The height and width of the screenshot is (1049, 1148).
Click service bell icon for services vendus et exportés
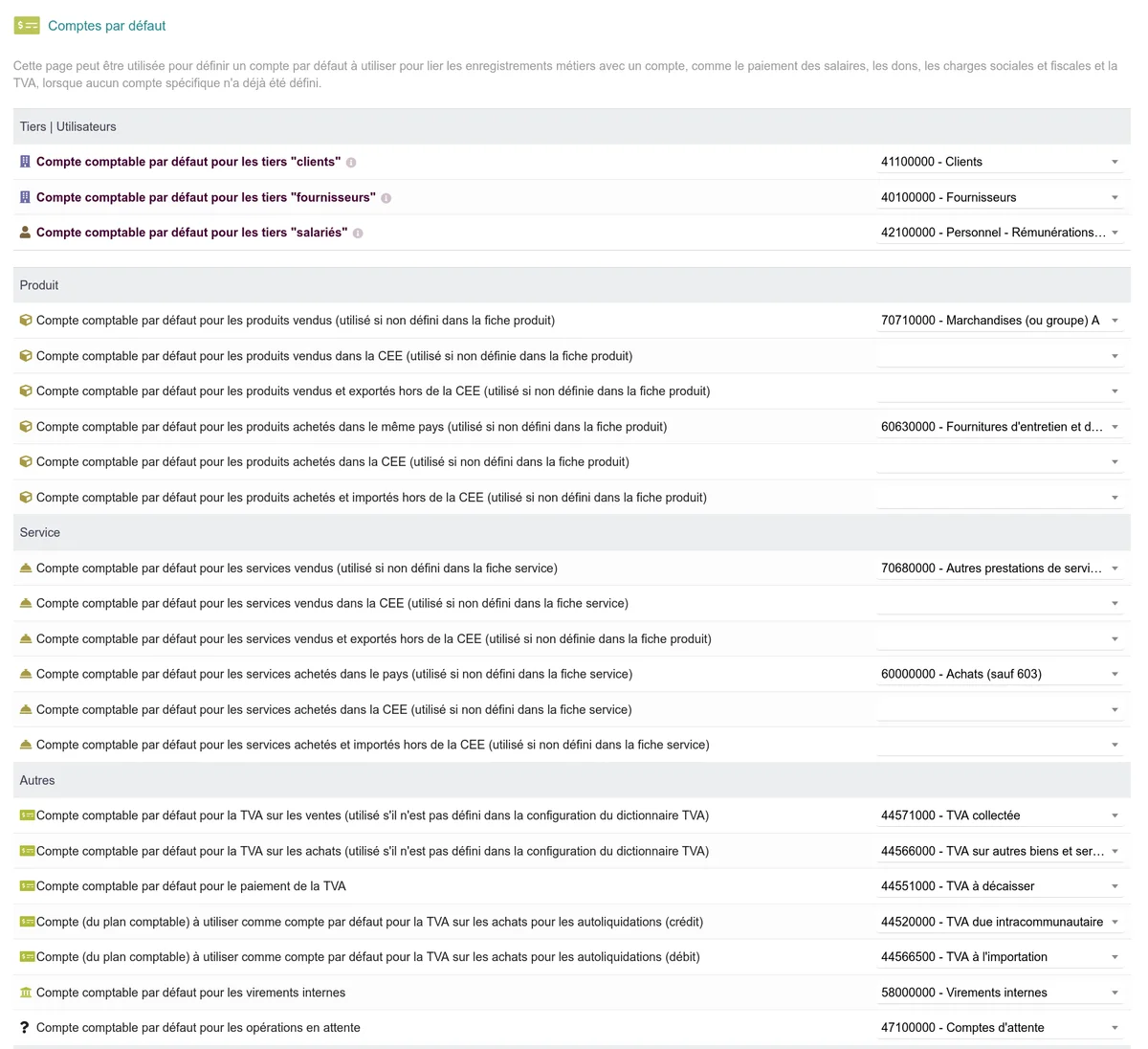pyautogui.click(x=26, y=639)
